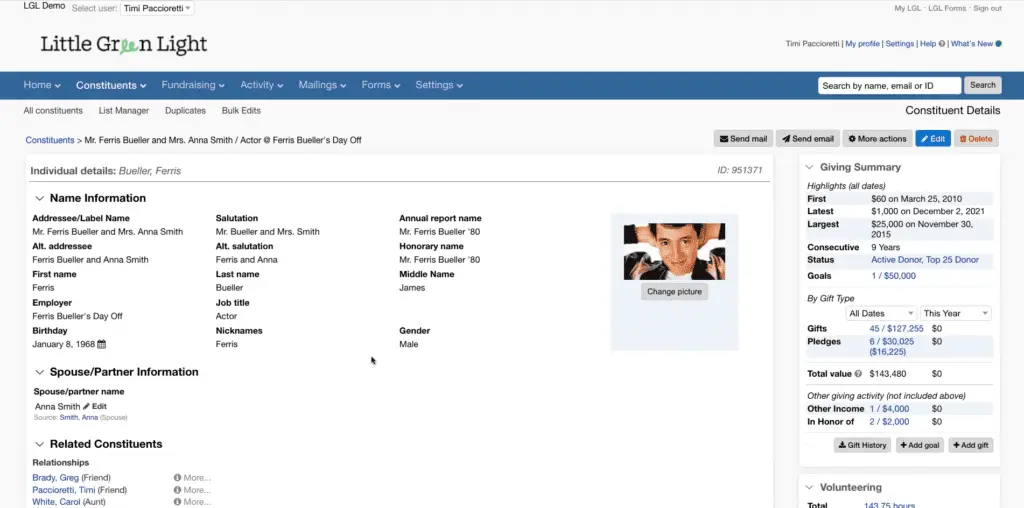Go to List Manager subtab
Screen dimensions: 1024x508
[x=124, y=111]
